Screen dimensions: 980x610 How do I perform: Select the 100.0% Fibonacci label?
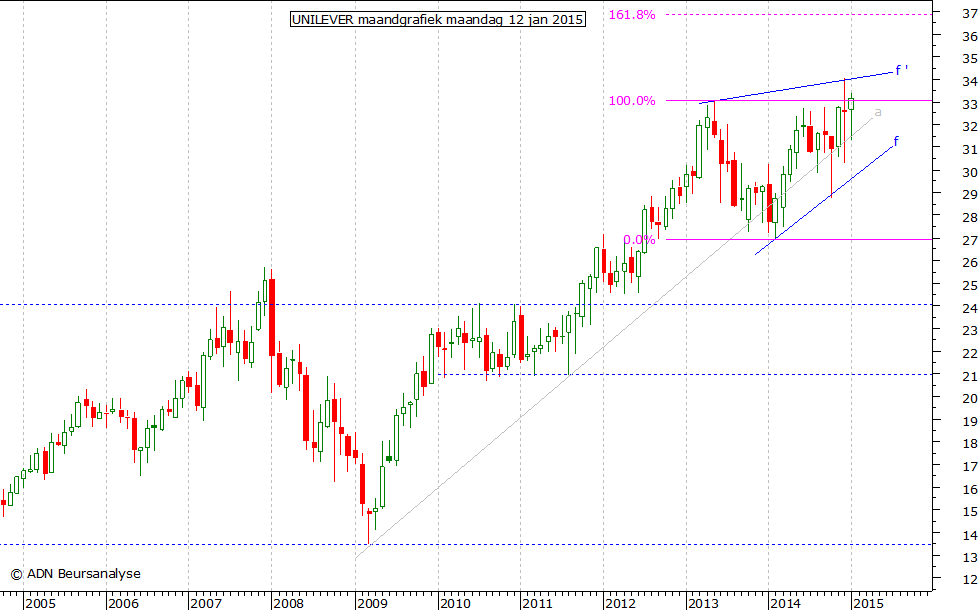point(632,101)
